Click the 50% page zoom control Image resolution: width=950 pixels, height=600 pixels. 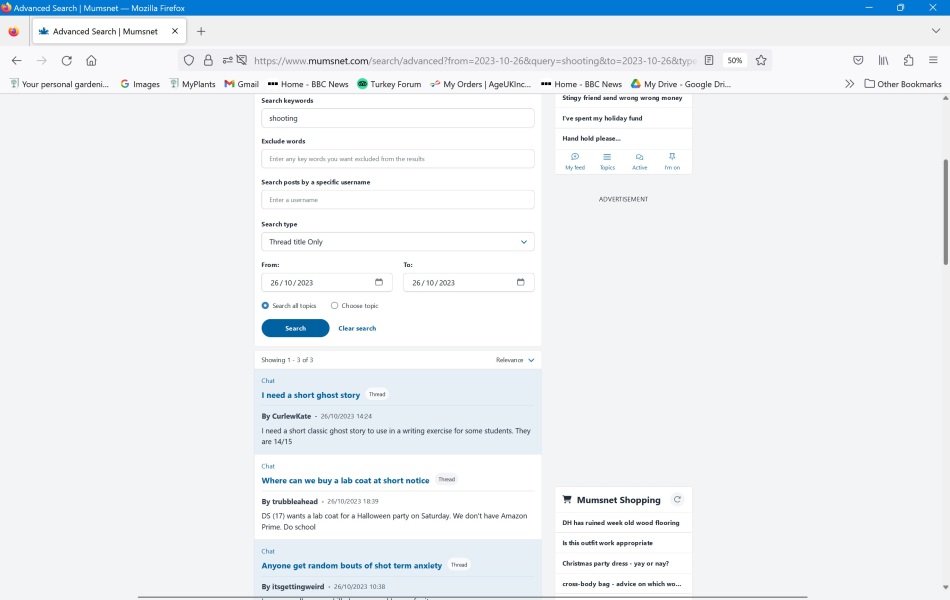(x=734, y=60)
